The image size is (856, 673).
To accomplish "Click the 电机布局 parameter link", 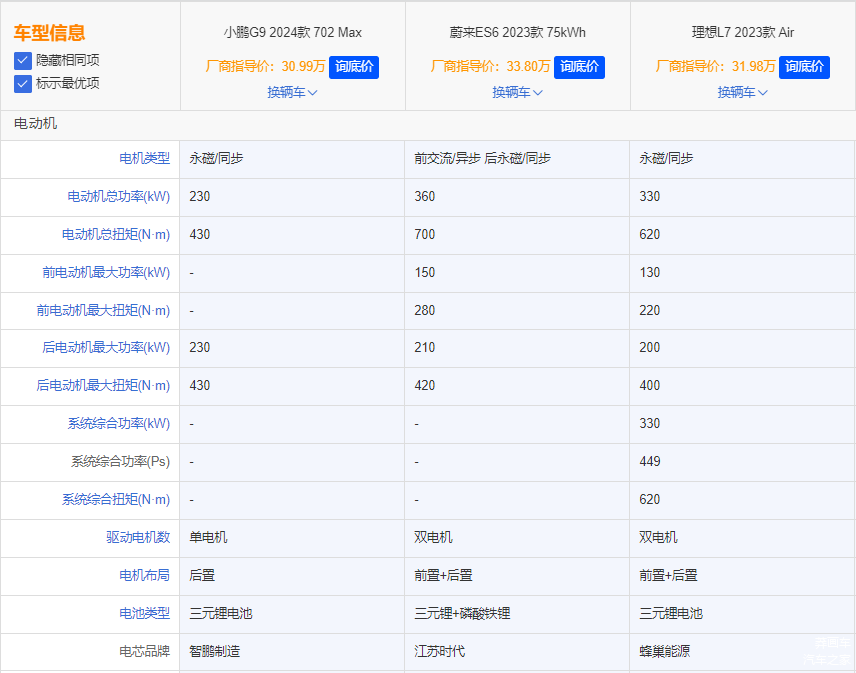I will coord(145,575).
